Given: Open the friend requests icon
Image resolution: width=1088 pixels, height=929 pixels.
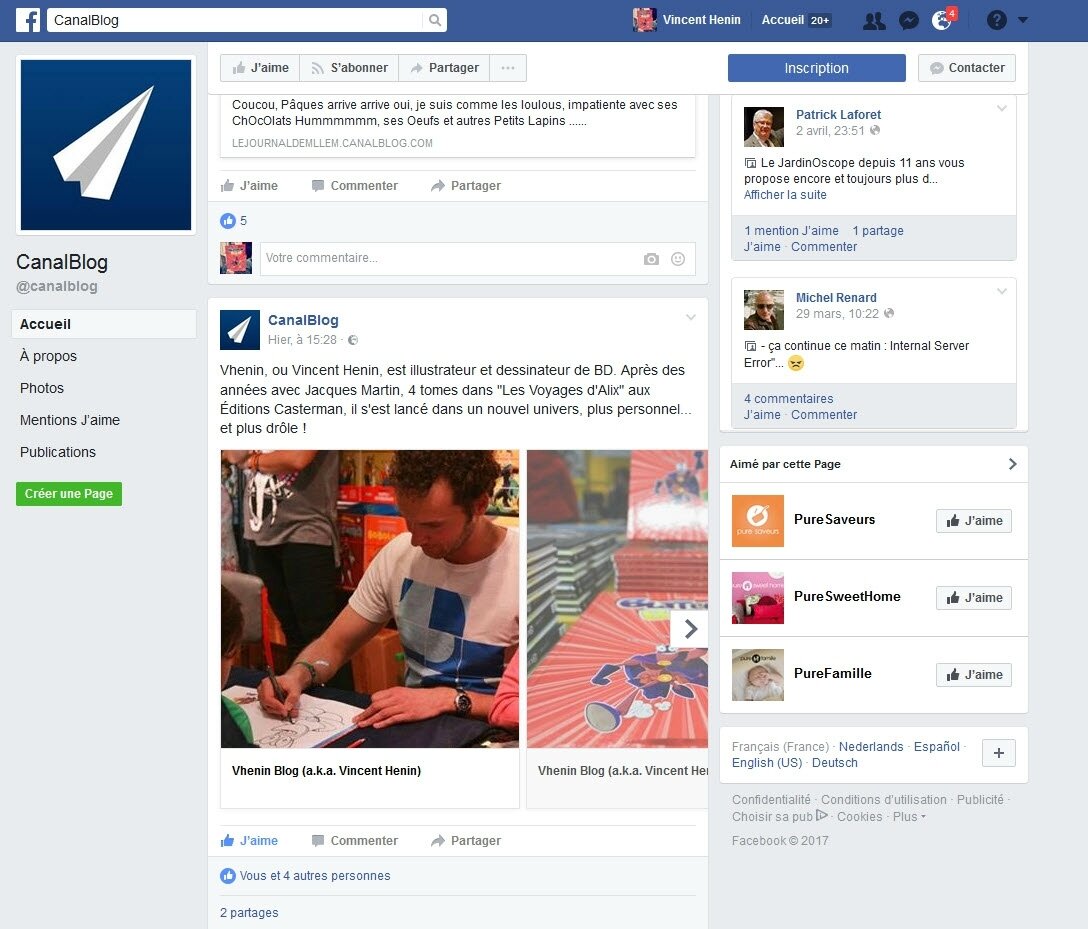Looking at the screenshot, I should [x=874, y=20].
